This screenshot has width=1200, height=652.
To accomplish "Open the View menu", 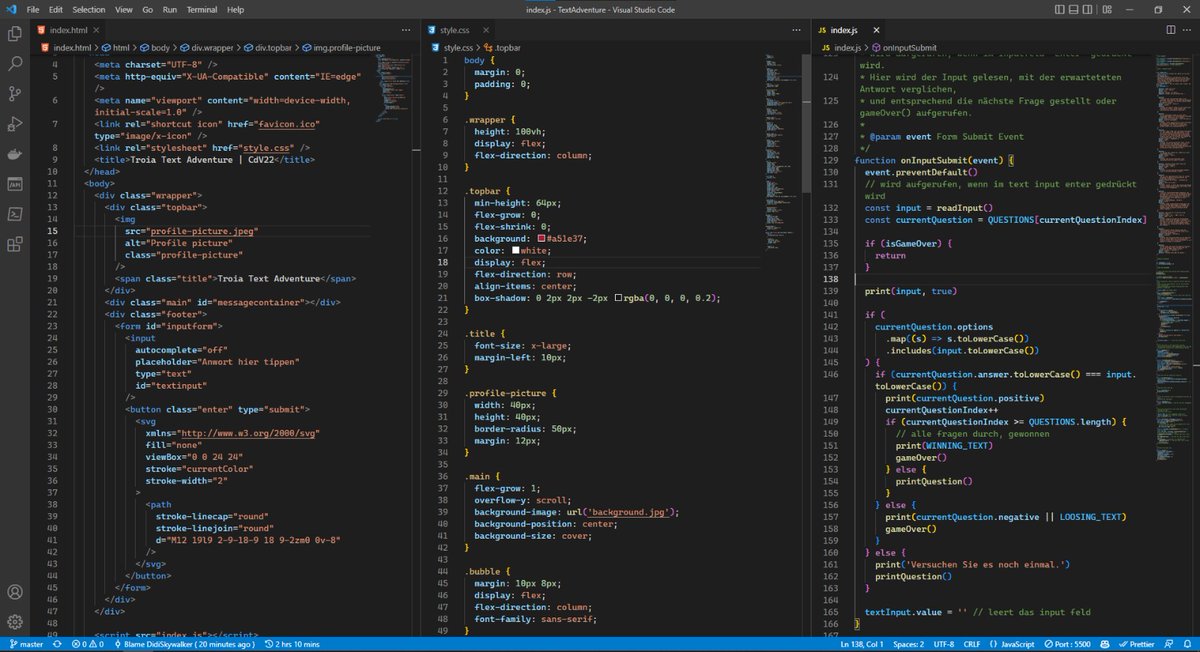I will (x=125, y=9).
